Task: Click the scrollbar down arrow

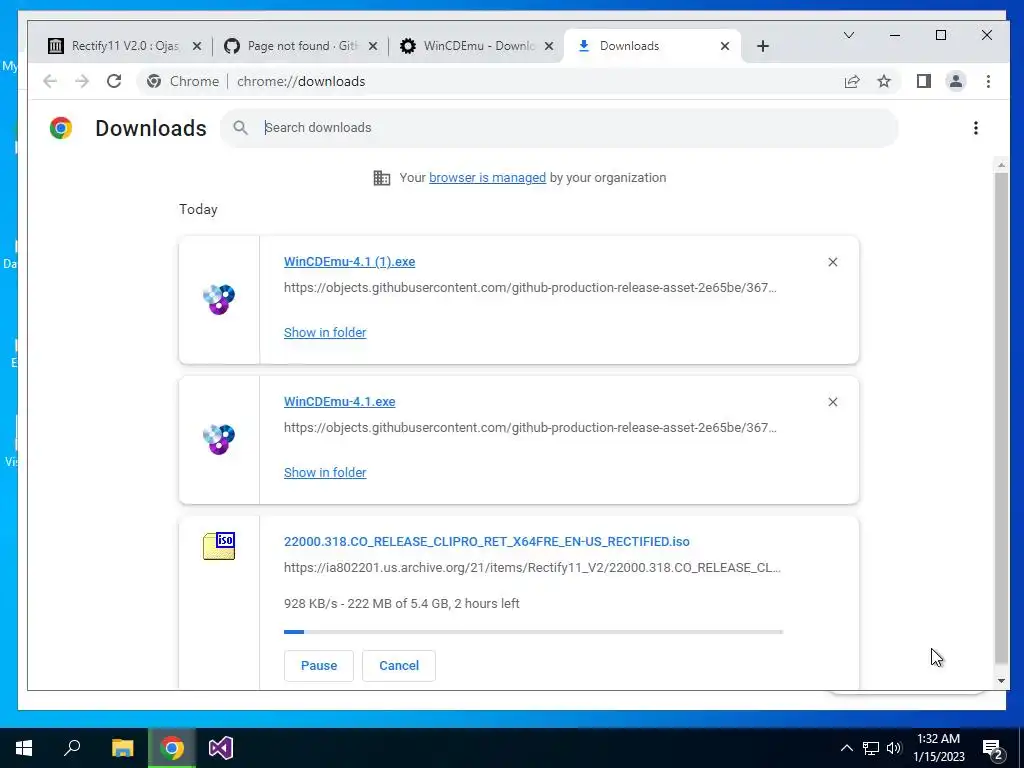Action: tap(1001, 681)
